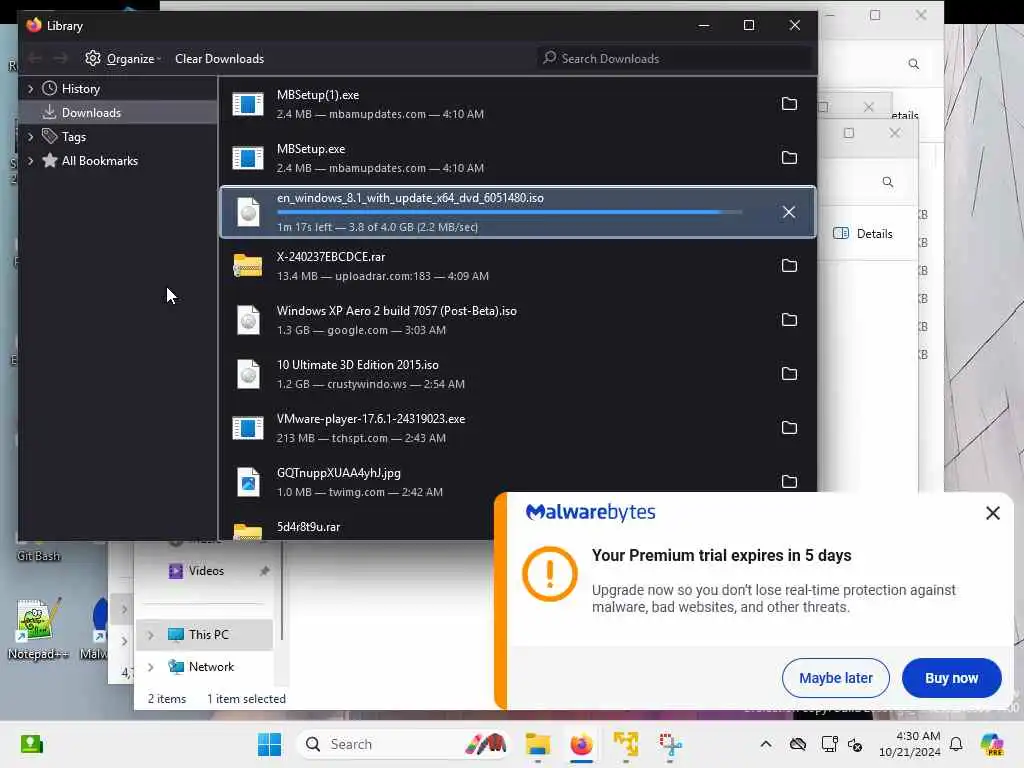Expand the History tree node
The width and height of the screenshot is (1024, 768).
point(30,89)
